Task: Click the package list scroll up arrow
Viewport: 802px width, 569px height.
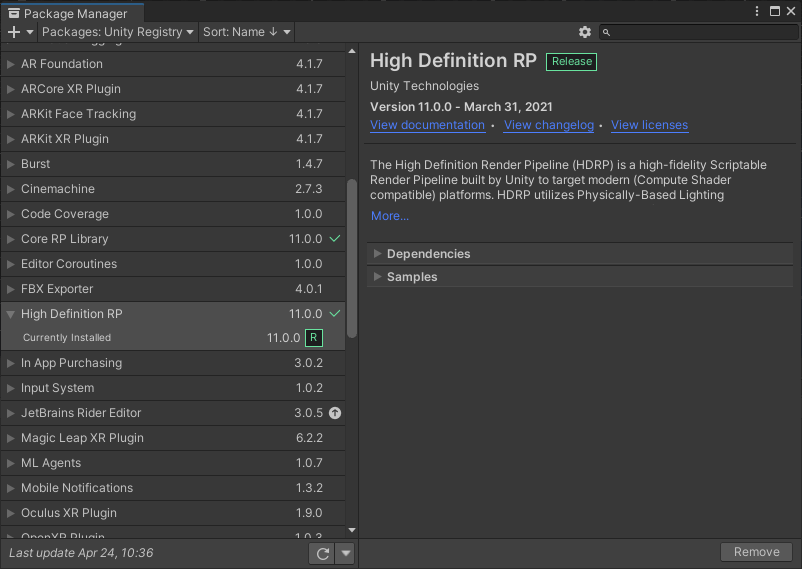Action: pyautogui.click(x=352, y=51)
